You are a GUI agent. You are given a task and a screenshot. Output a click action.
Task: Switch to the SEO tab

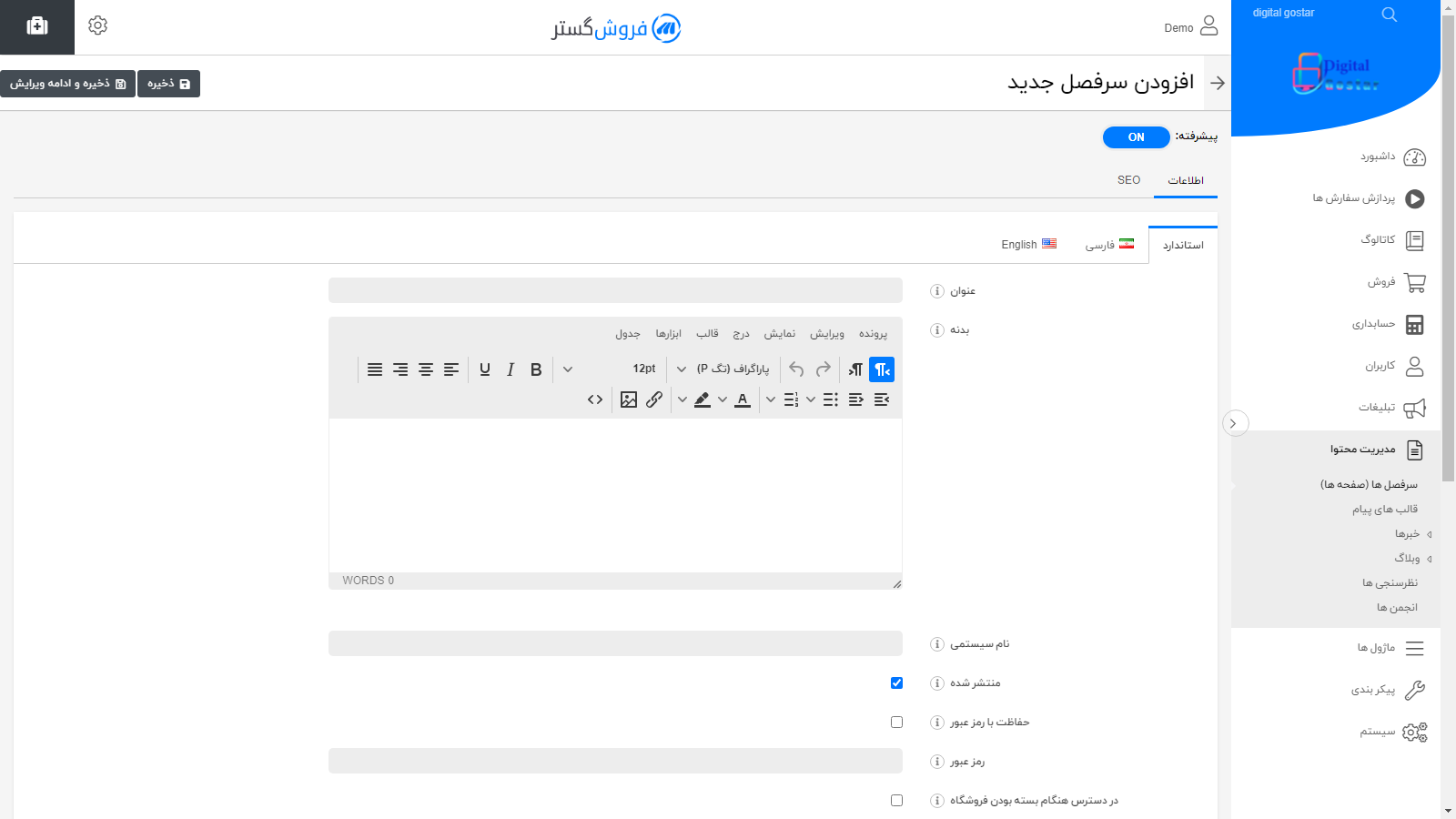coord(1127,179)
